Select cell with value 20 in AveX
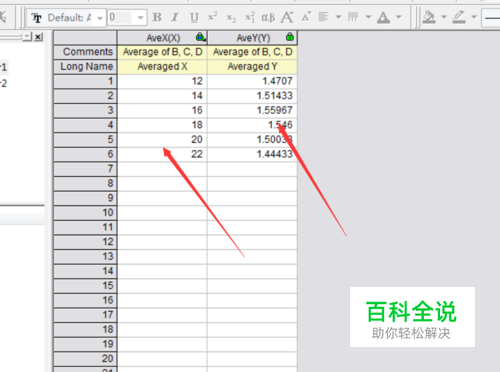Viewport: 500px width, 372px height. click(162, 139)
